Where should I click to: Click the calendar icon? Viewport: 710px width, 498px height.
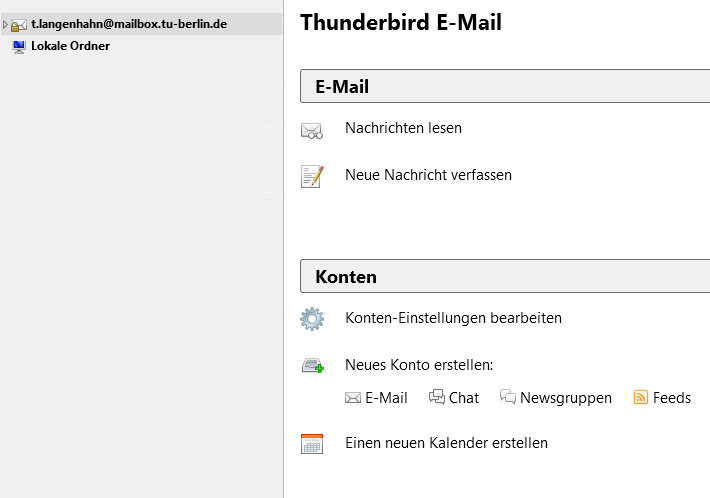pyautogui.click(x=312, y=444)
